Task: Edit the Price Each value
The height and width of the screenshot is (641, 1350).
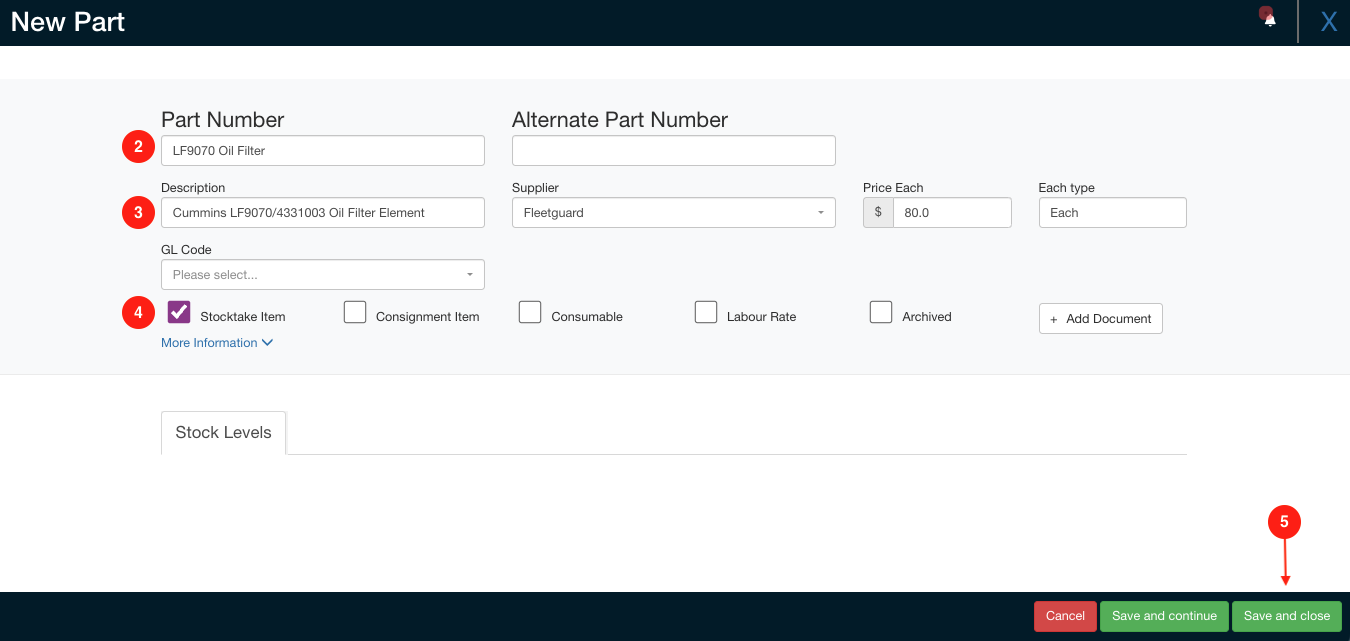Action: click(950, 212)
